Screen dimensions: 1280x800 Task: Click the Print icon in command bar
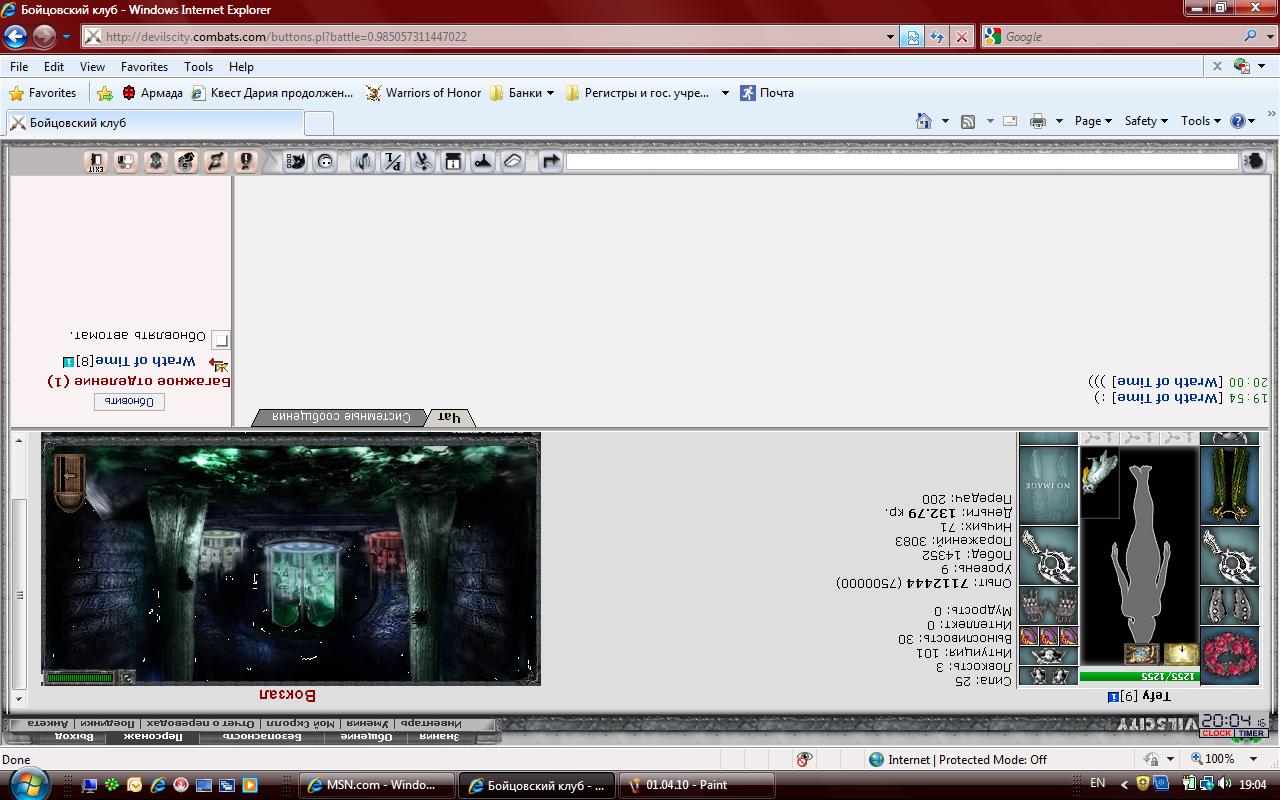(x=1038, y=121)
